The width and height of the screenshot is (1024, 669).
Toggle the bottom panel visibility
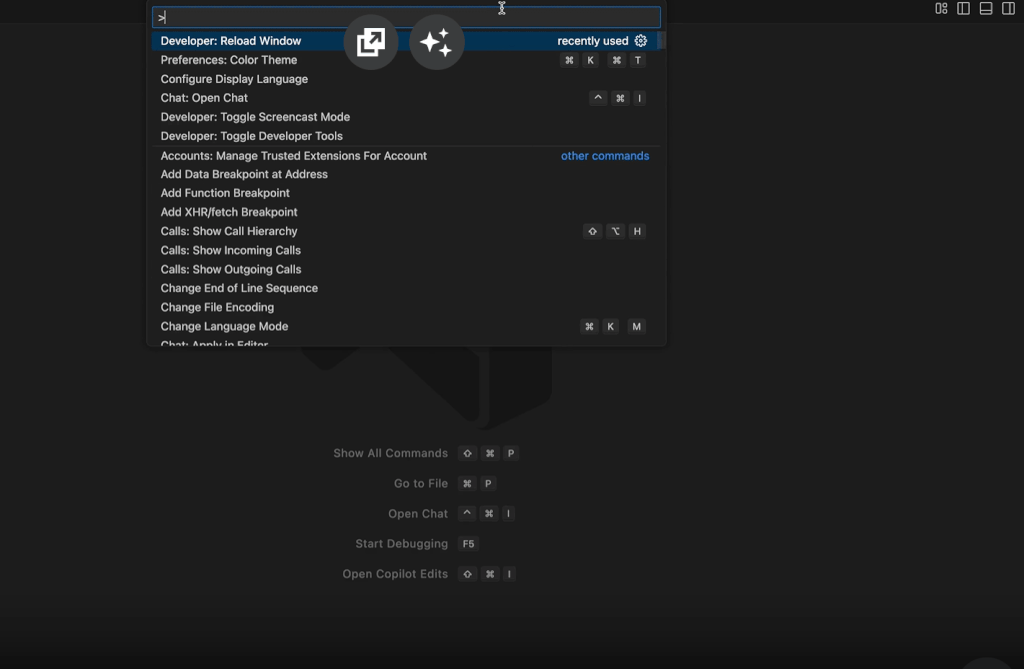point(986,8)
